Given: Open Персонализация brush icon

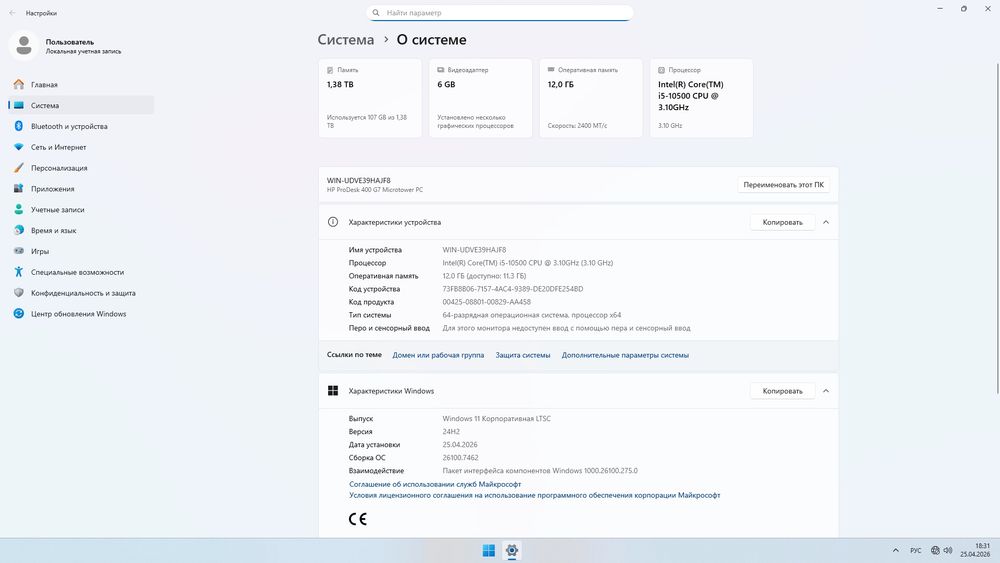Looking at the screenshot, I should [18, 168].
